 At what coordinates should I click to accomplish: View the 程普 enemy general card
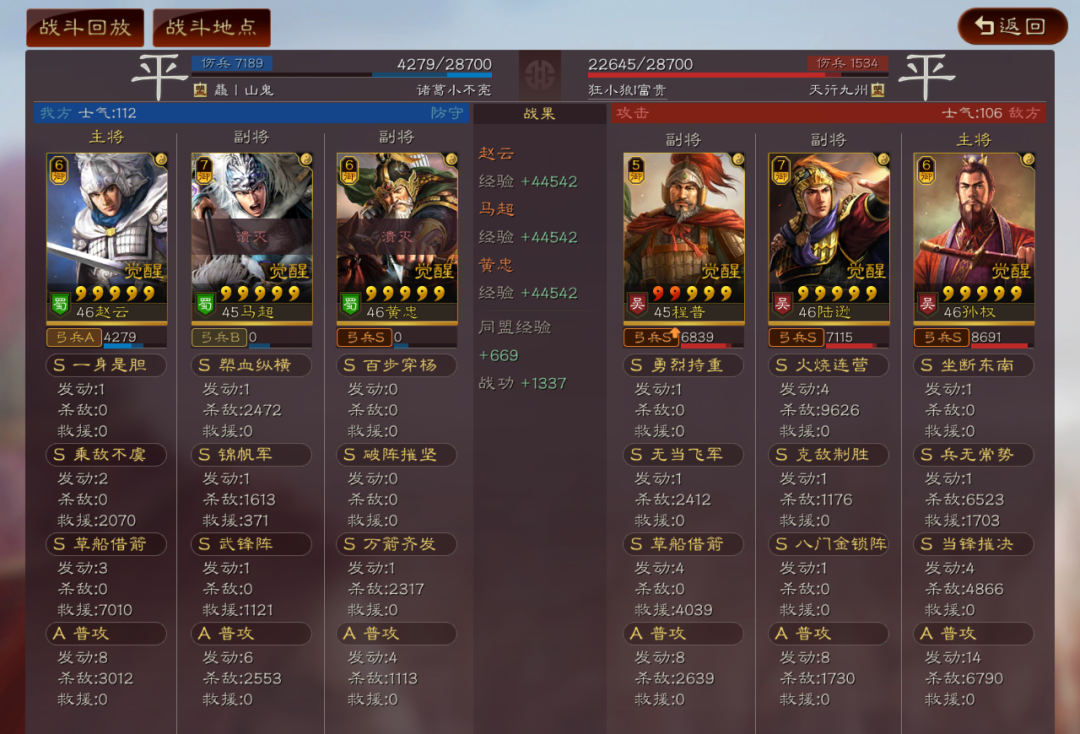point(683,238)
